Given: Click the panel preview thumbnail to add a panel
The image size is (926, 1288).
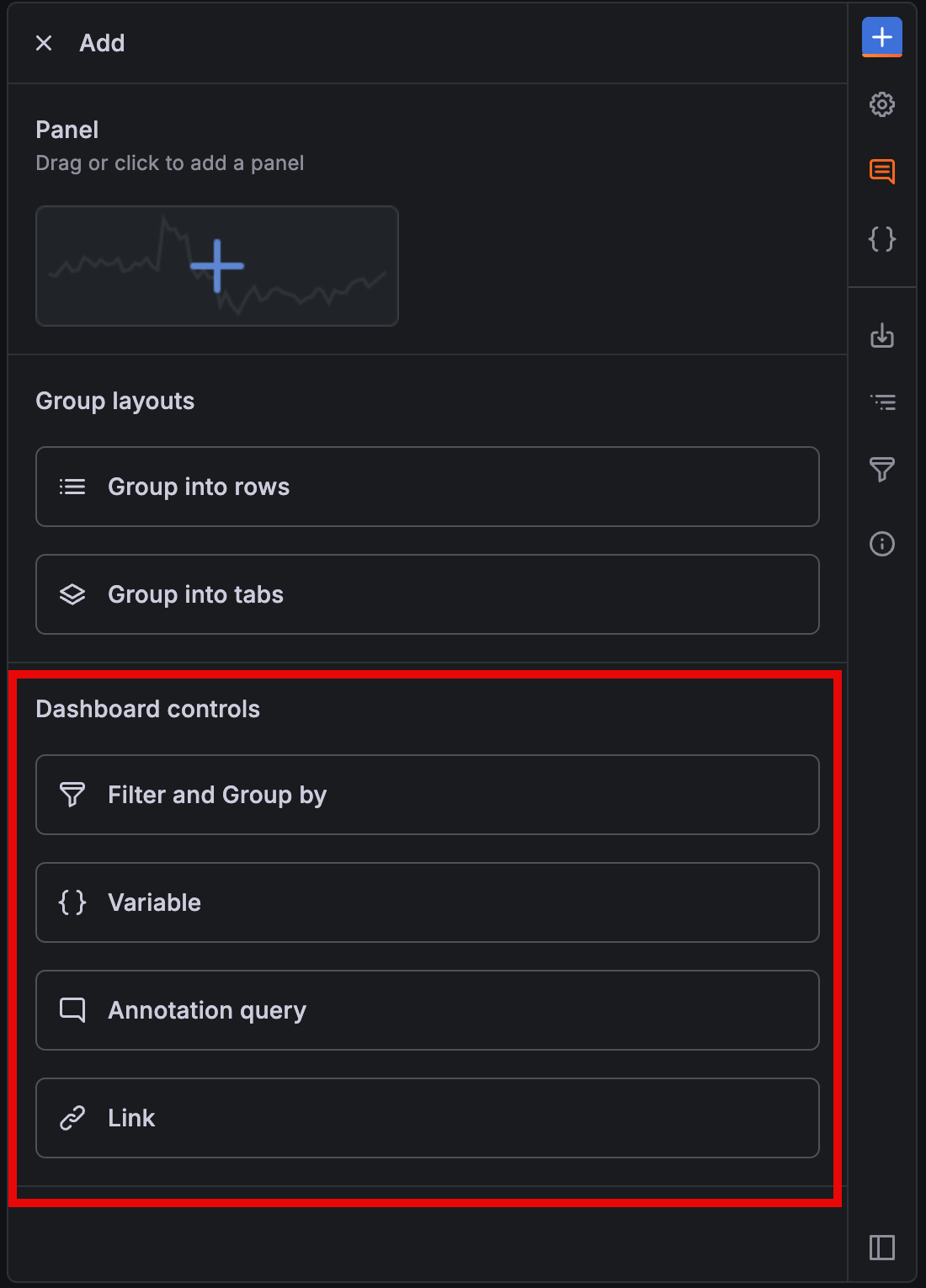Looking at the screenshot, I should (x=216, y=265).
